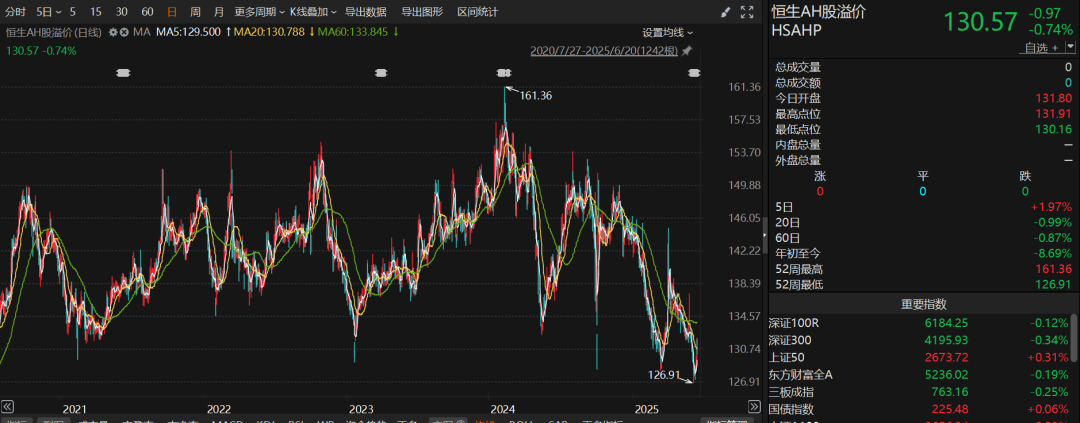Expand the 5日 period dropdown
The image size is (1080, 423).
47,12
